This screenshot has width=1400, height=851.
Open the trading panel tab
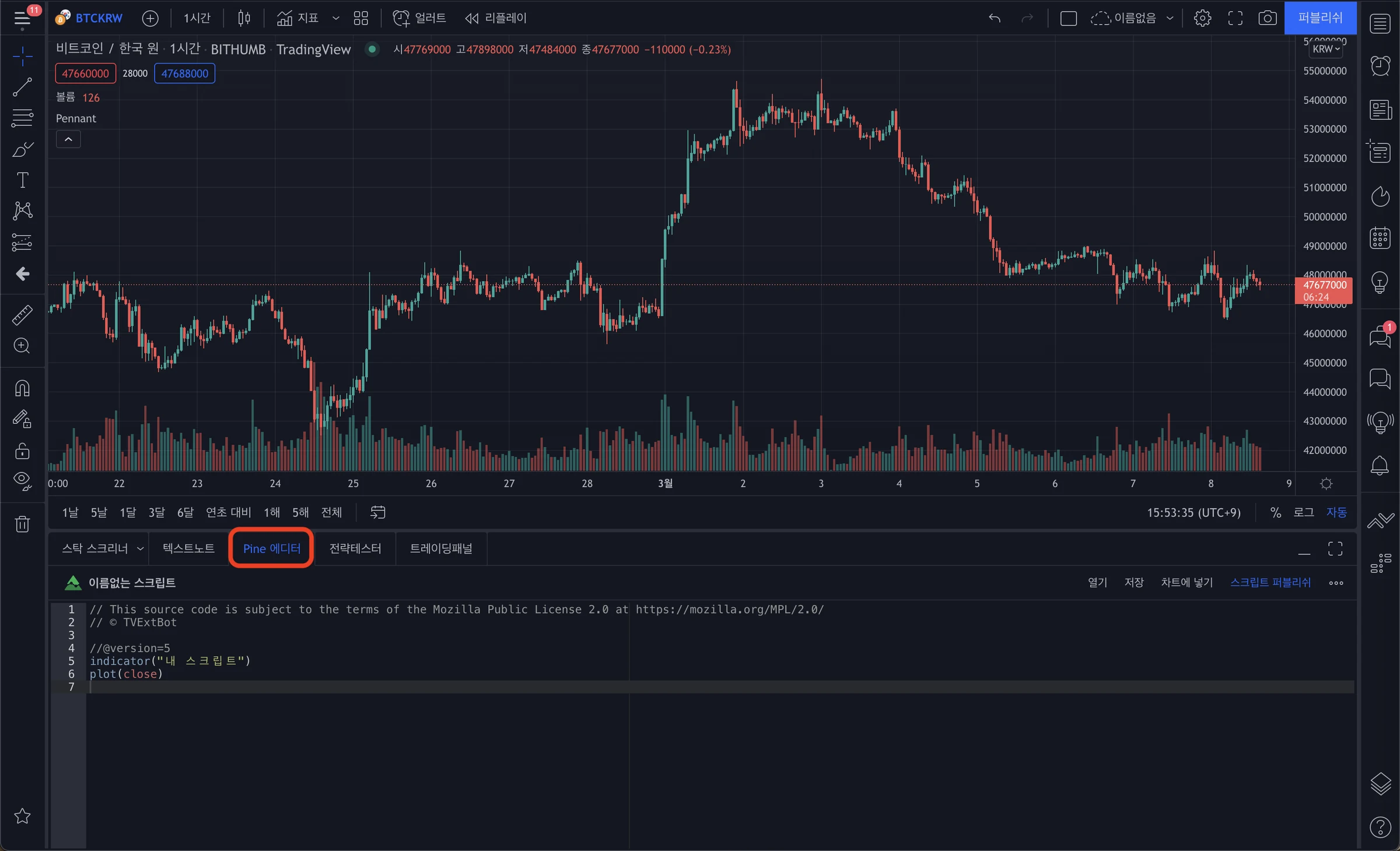click(441, 548)
